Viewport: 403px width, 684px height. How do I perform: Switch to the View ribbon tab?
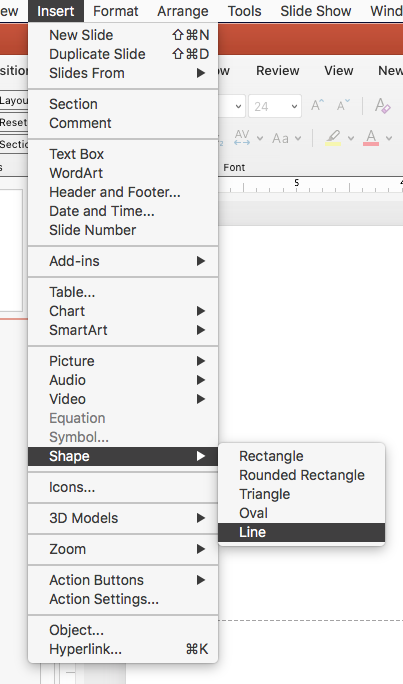[x=338, y=71]
